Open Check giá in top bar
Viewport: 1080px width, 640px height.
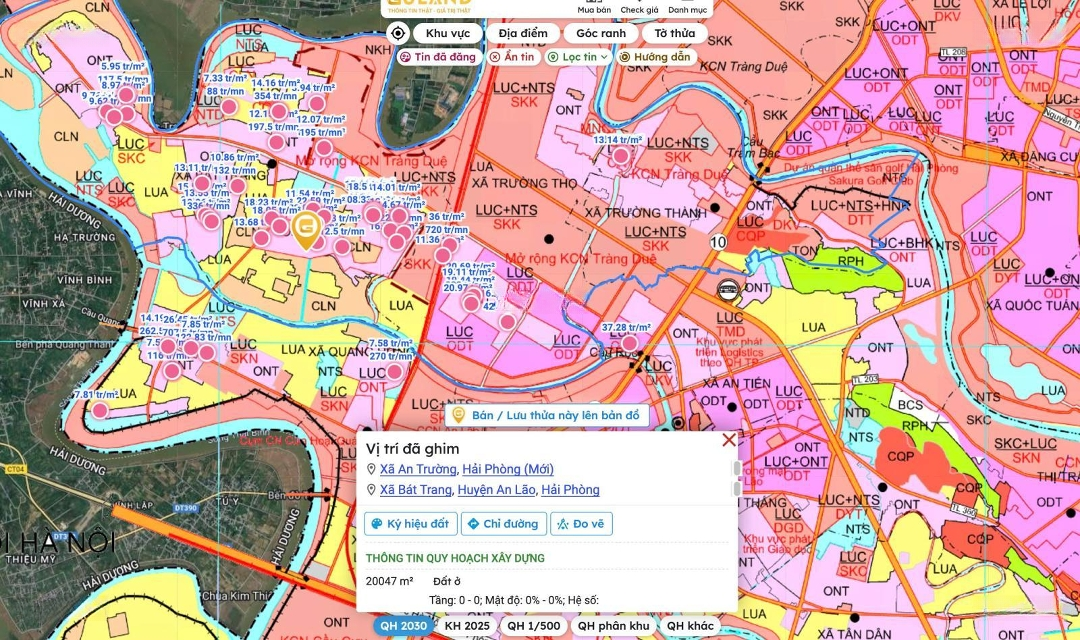coord(639,9)
